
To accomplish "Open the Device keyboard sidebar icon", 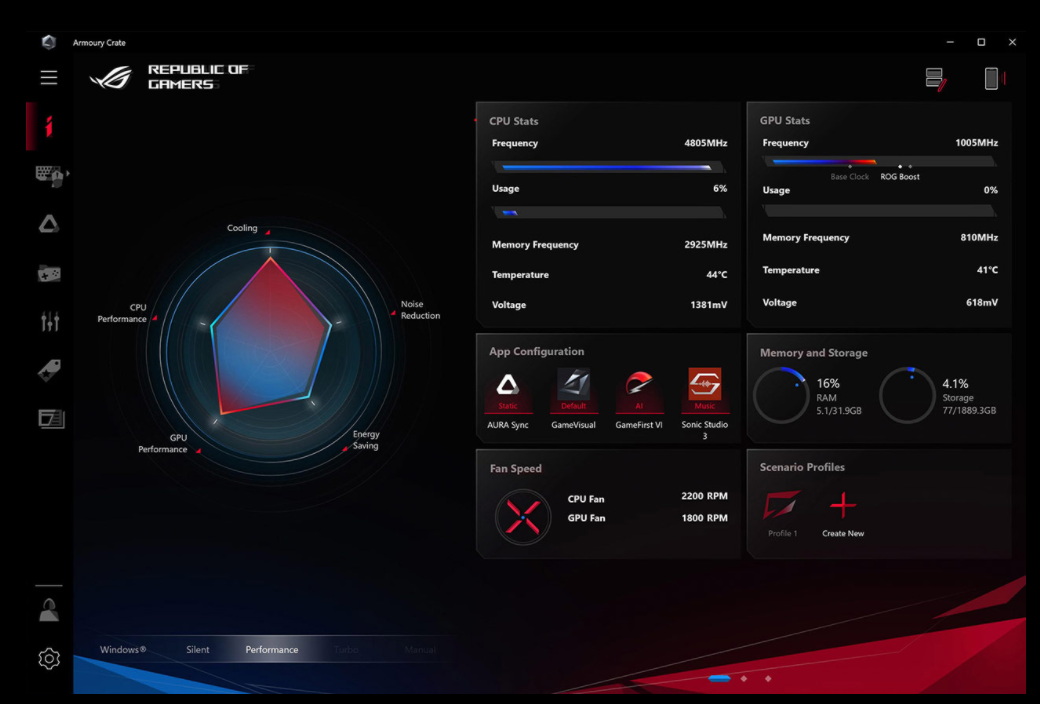I will tap(49, 176).
